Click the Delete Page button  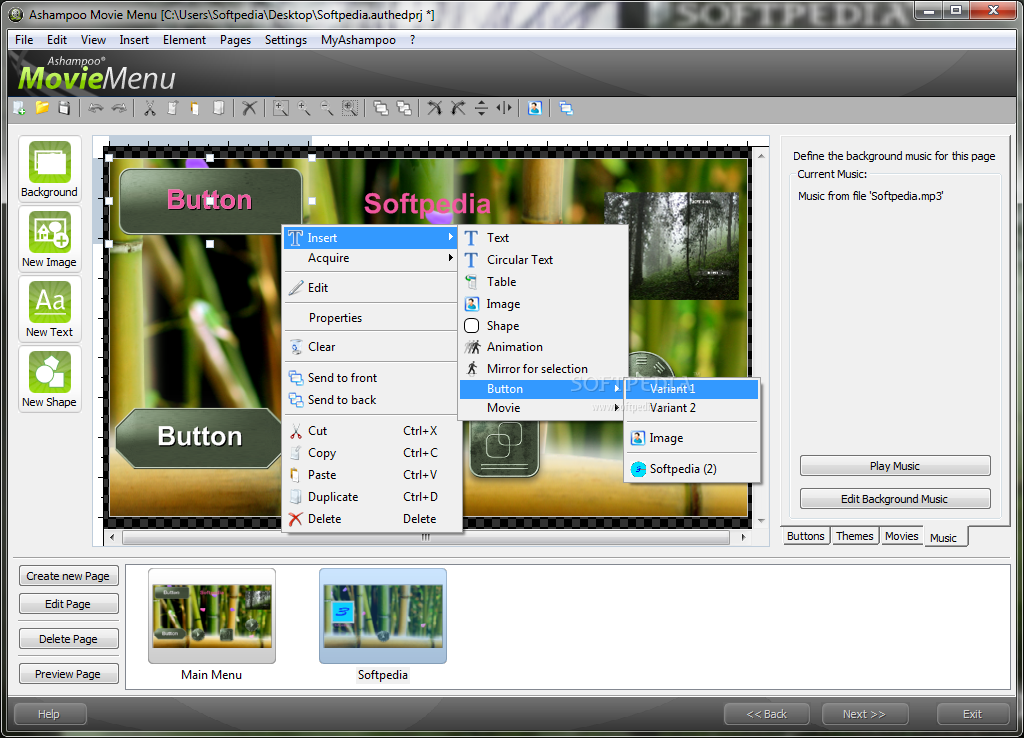click(69, 639)
